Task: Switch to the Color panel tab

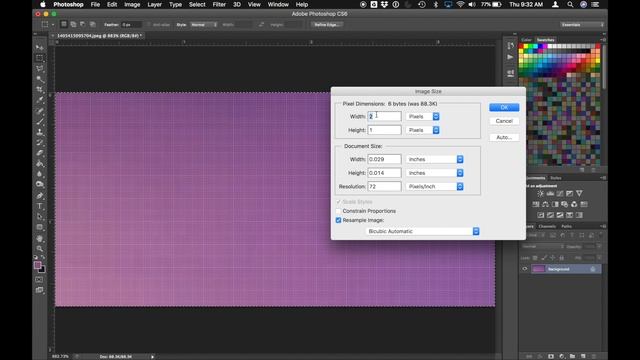Action: click(x=526, y=40)
